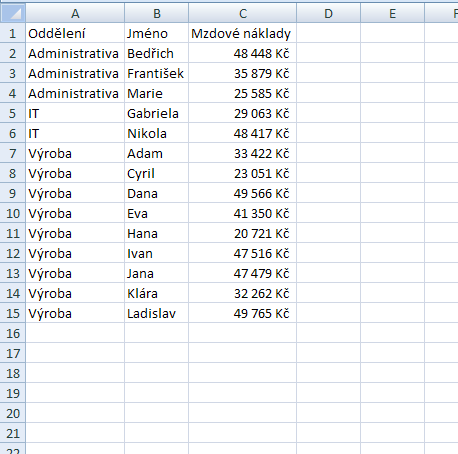Viewport: 458px width, 454px height.
Task: Click the Select All corner triangle
Action: 13,13
